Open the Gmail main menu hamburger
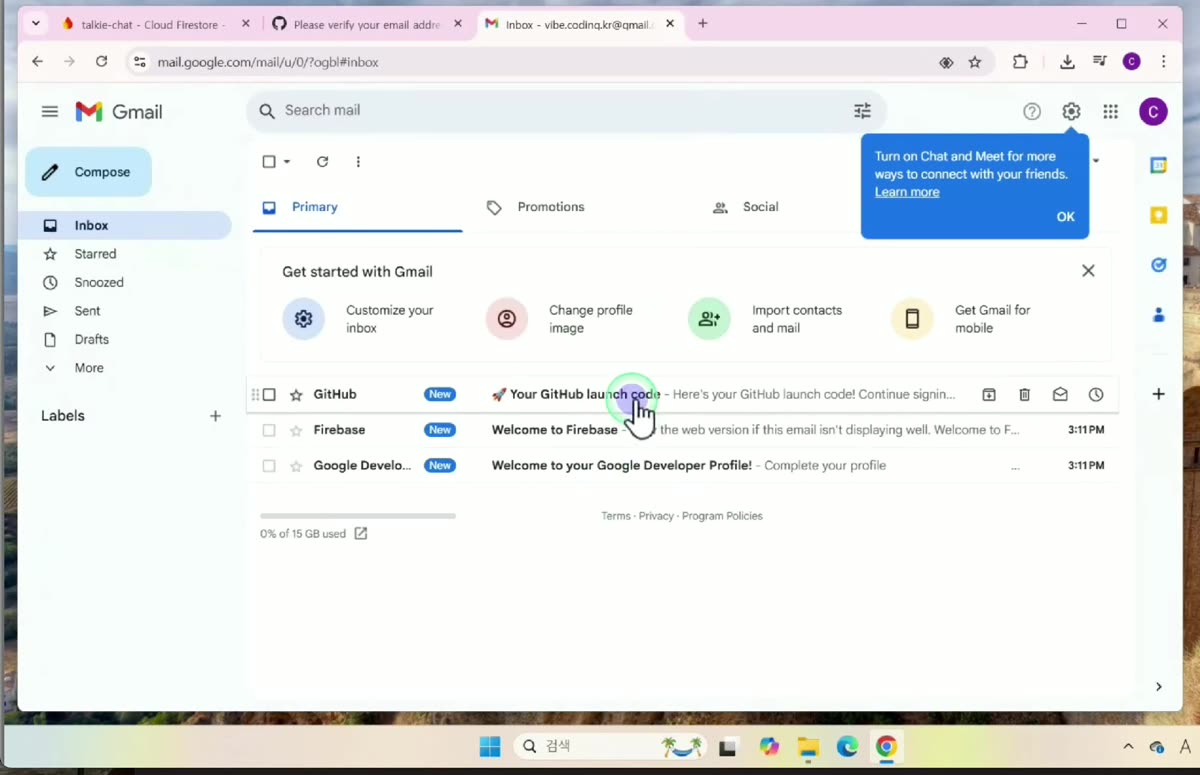The height and width of the screenshot is (775, 1200). pyautogui.click(x=50, y=111)
